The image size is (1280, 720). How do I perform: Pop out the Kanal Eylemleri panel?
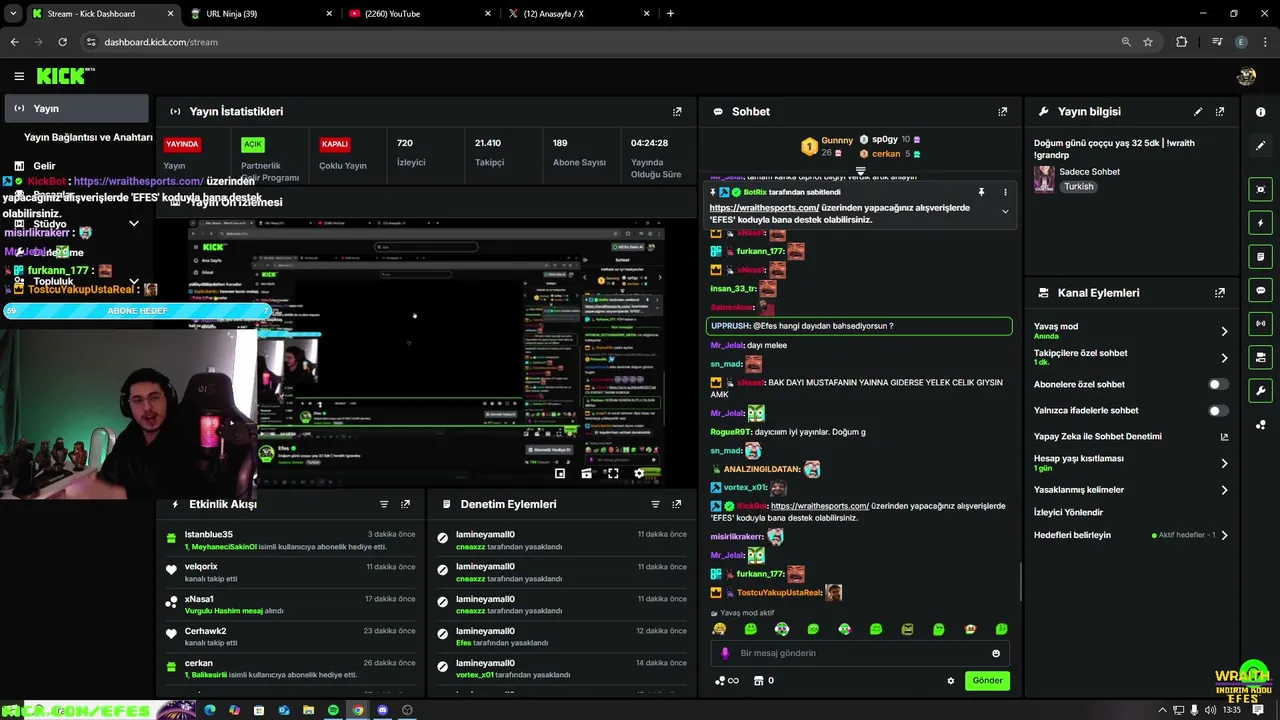pyautogui.click(x=1220, y=293)
